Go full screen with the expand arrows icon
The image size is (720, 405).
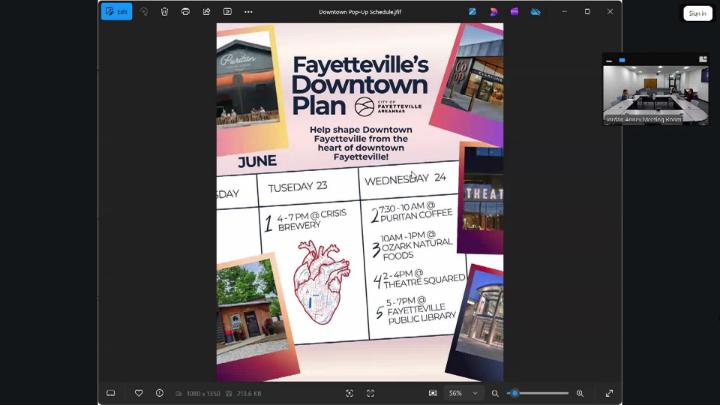click(x=609, y=393)
